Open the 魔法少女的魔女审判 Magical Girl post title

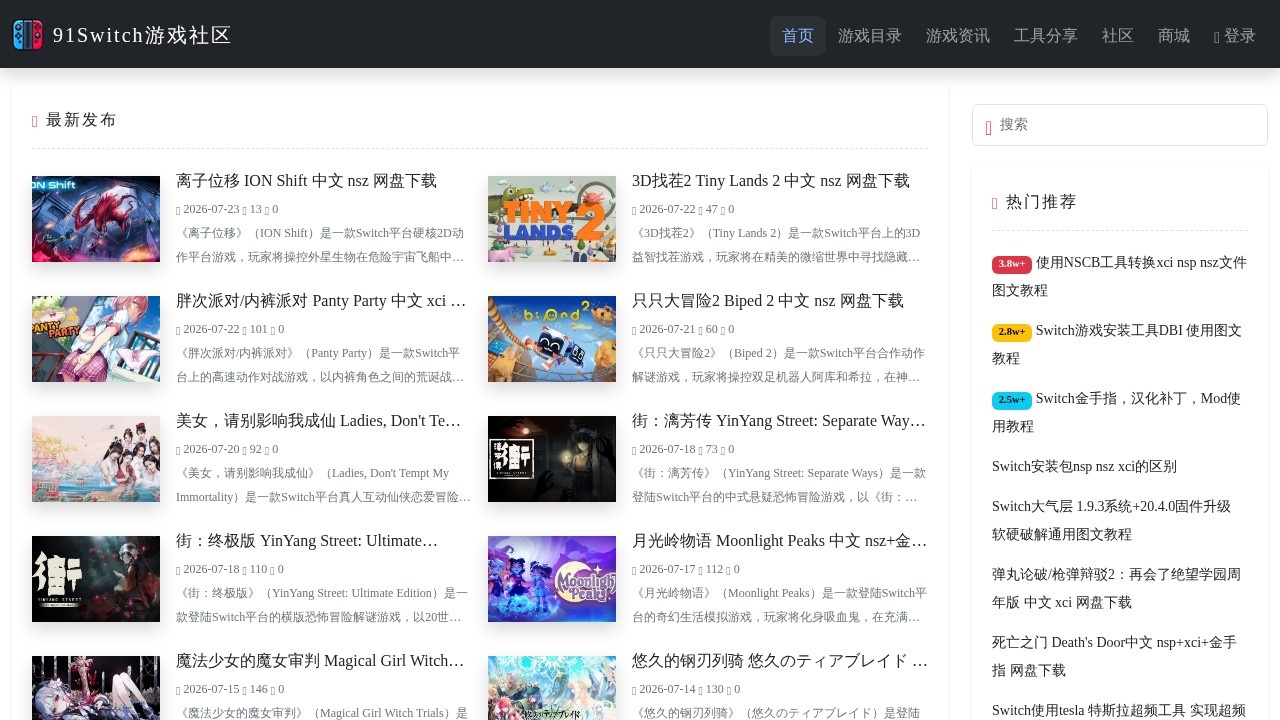320,661
